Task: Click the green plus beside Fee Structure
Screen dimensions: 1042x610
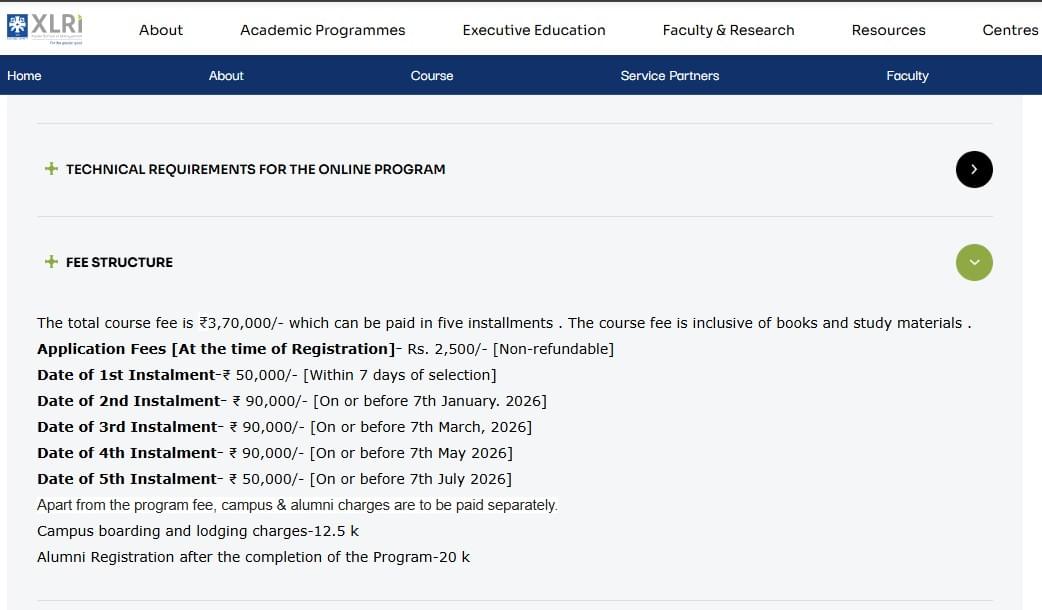Action: tap(51, 262)
